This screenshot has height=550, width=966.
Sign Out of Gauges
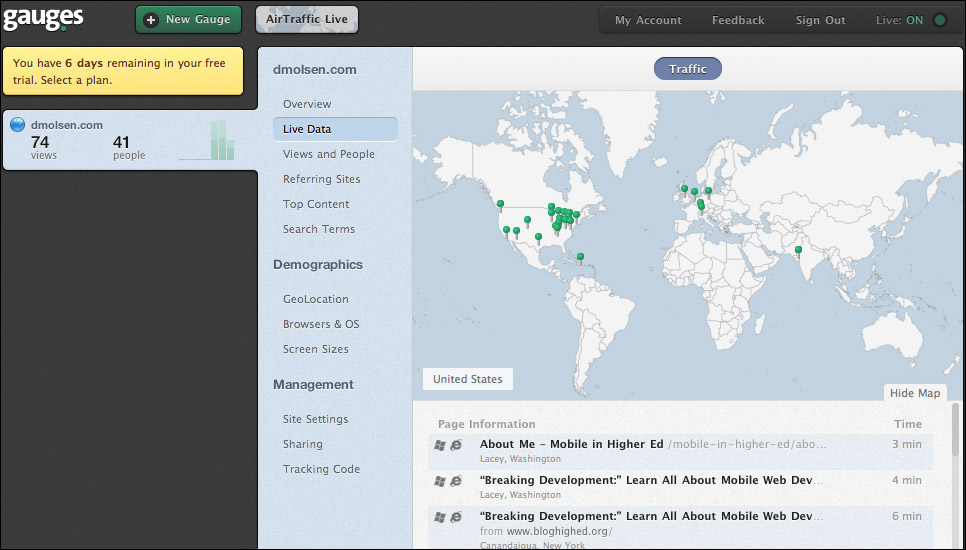[x=821, y=20]
